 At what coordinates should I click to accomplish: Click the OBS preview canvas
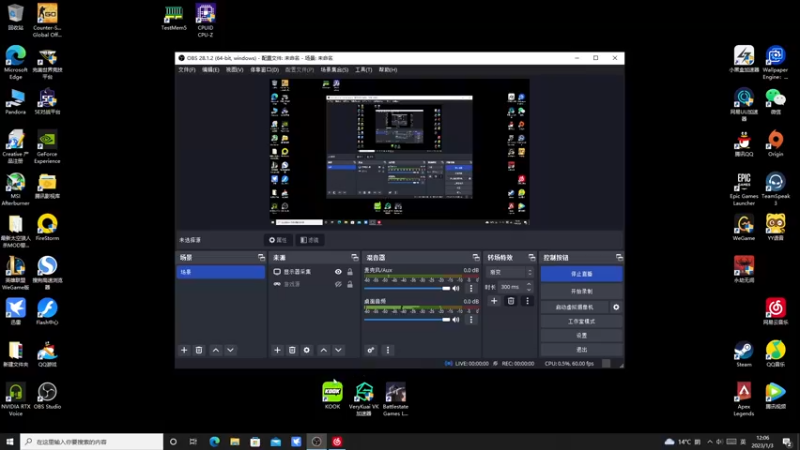399,152
